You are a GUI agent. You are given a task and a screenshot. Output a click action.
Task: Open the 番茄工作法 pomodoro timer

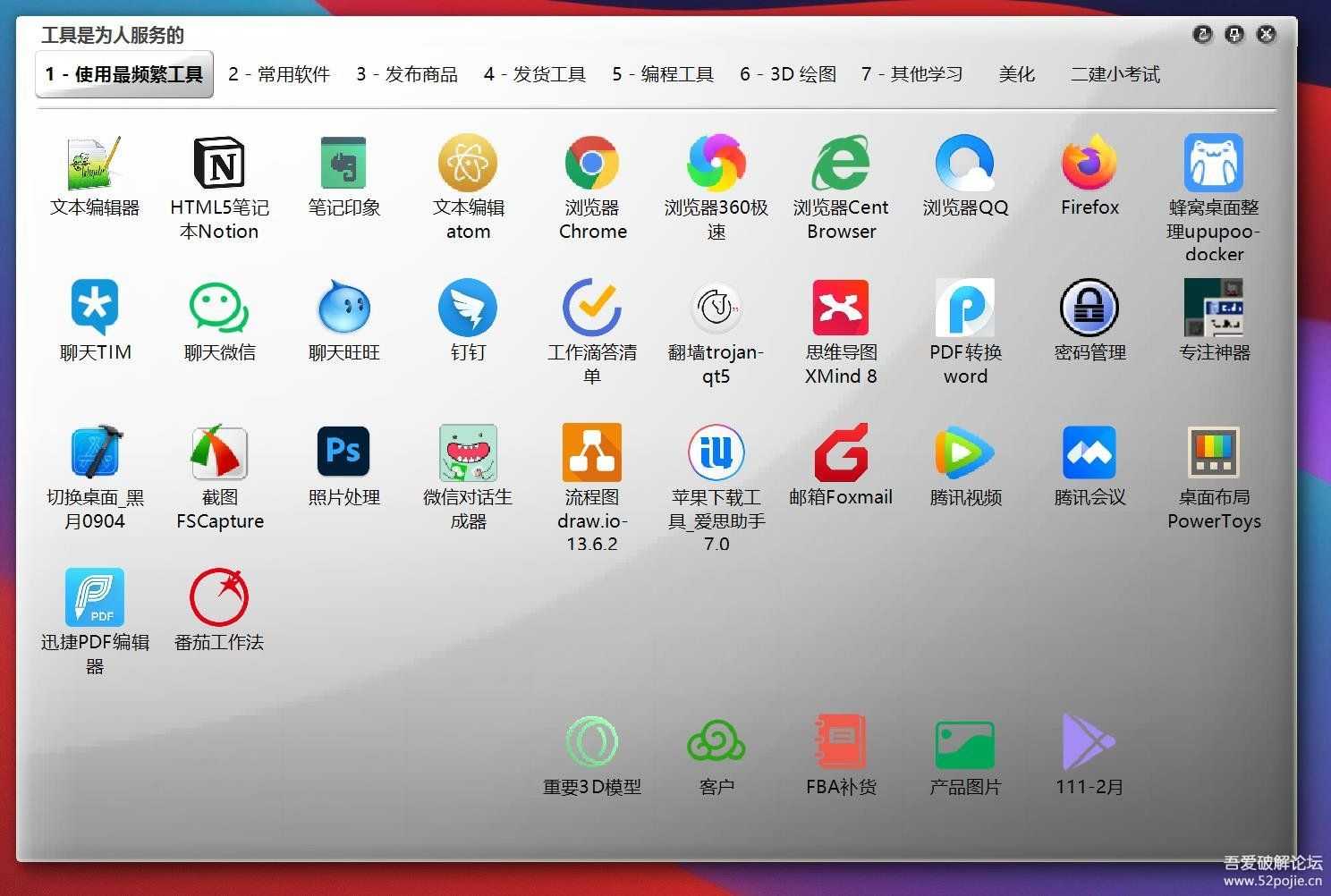click(219, 597)
